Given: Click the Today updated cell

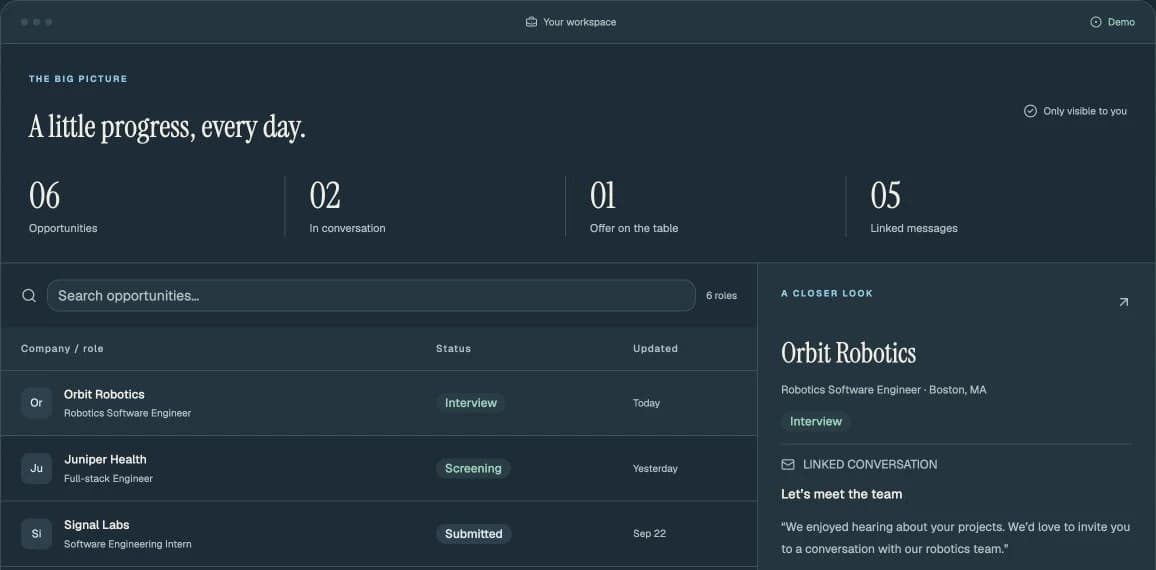Looking at the screenshot, I should point(646,403).
